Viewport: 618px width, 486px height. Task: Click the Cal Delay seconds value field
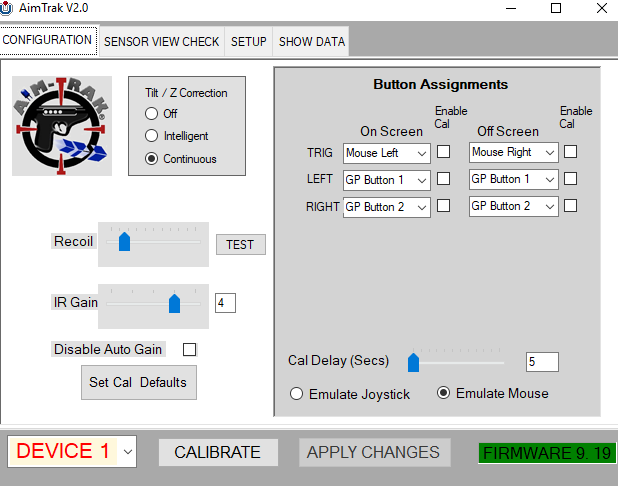pos(542,362)
